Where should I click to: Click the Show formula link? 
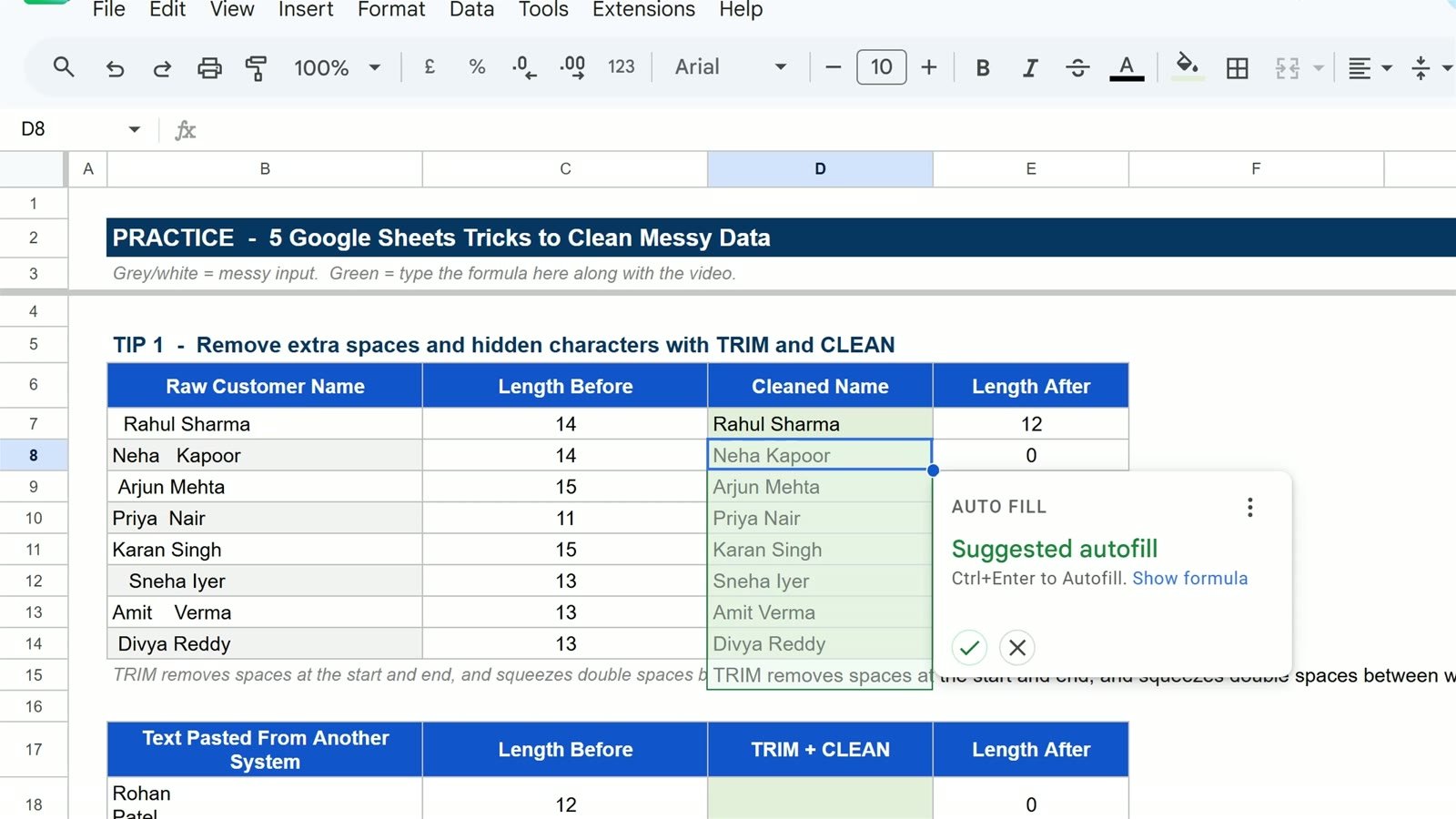point(1190,578)
